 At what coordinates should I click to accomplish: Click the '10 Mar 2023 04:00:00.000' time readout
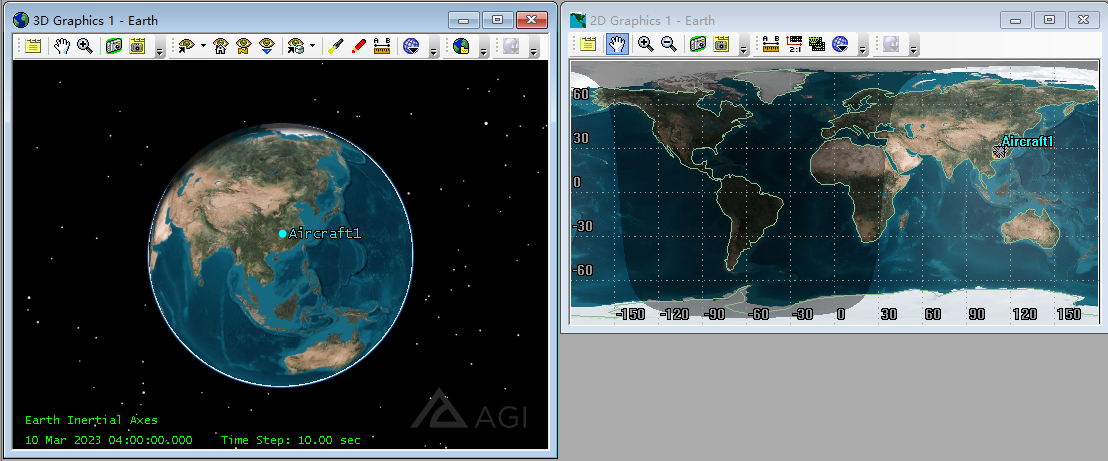(109, 440)
